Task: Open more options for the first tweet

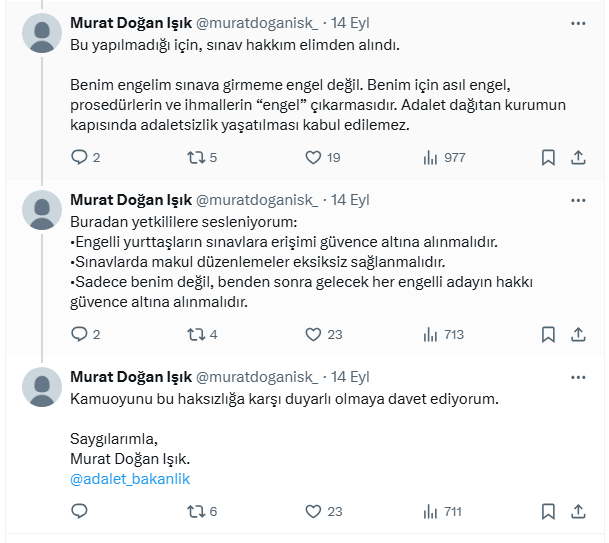Action: click(x=578, y=24)
